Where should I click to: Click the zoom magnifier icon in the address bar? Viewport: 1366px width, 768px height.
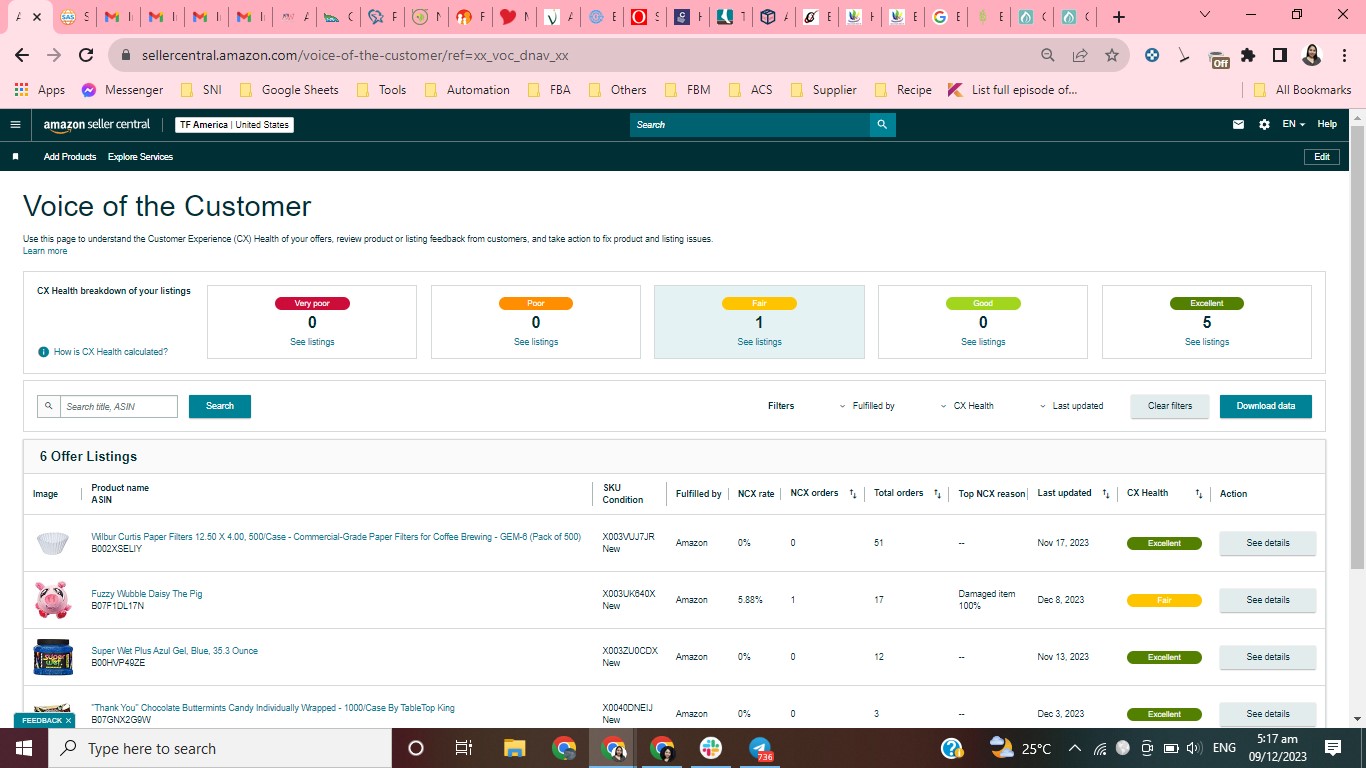point(1048,56)
